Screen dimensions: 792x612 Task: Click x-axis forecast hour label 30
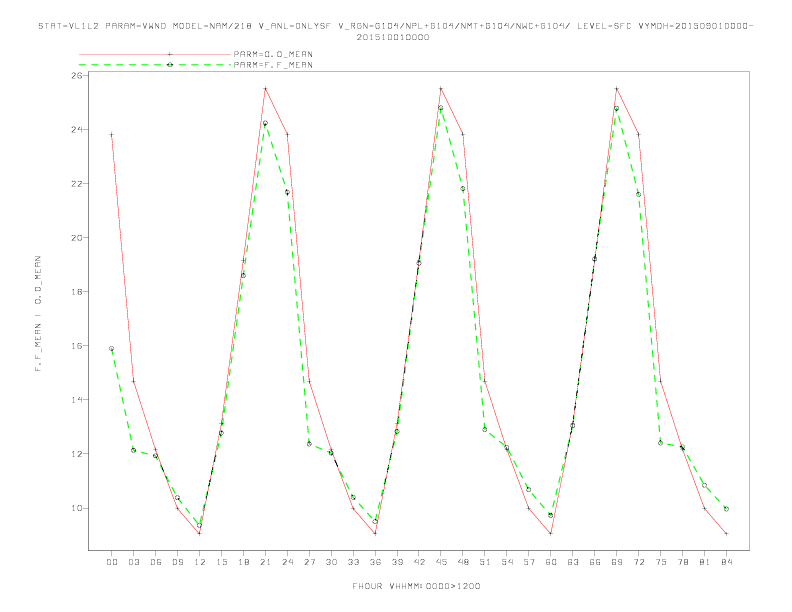coord(331,562)
